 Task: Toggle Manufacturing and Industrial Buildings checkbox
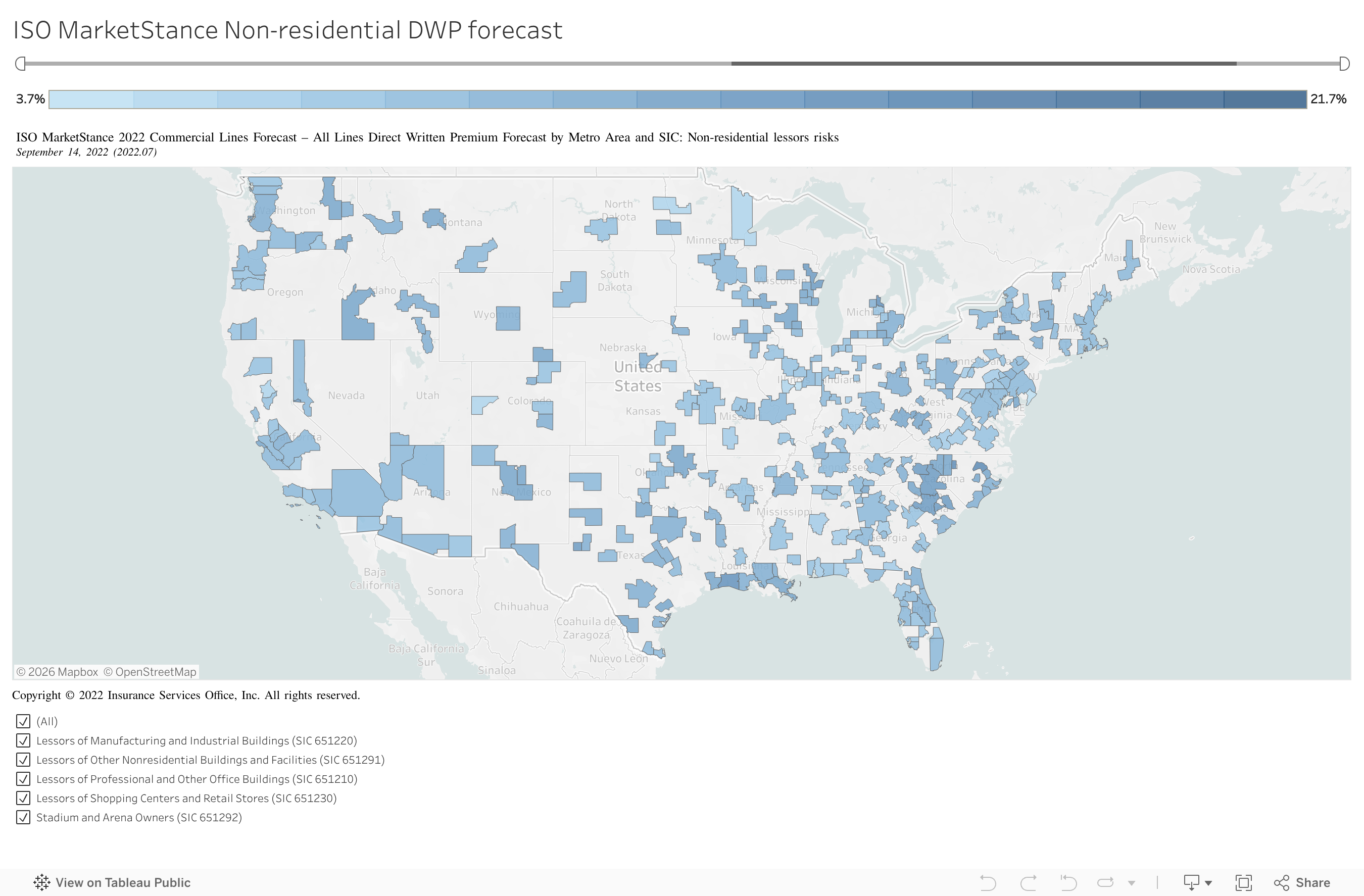point(23,741)
